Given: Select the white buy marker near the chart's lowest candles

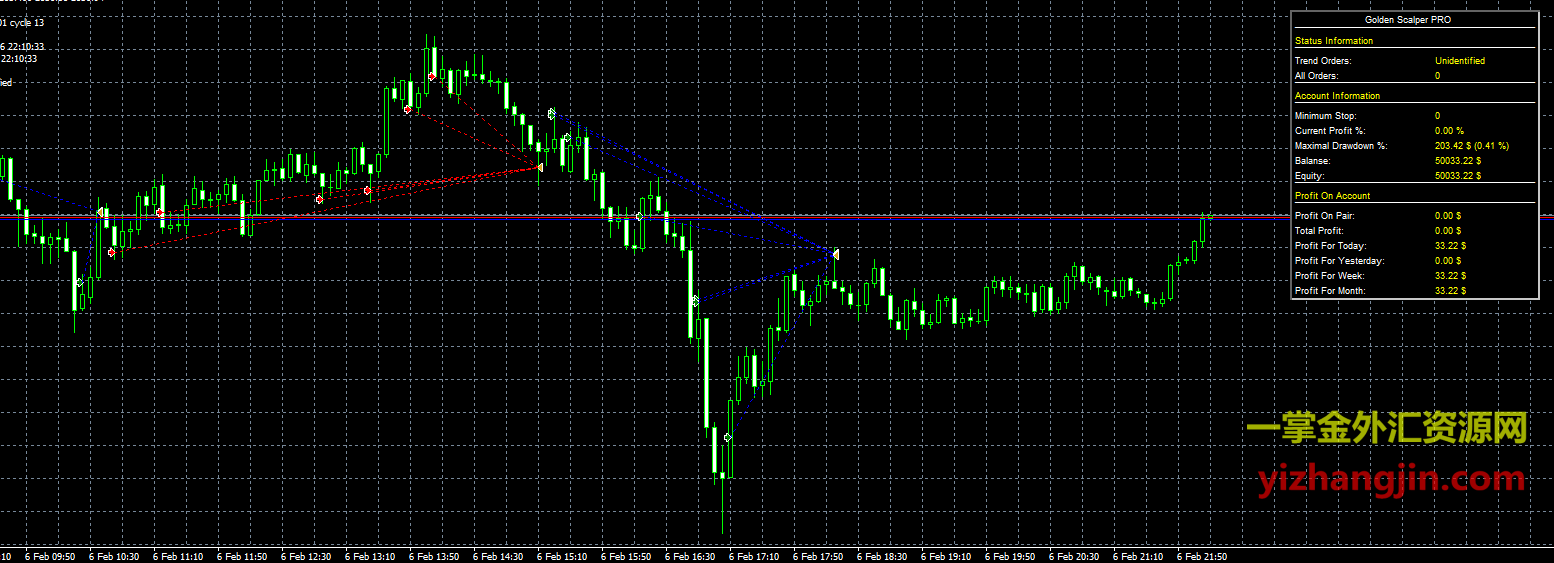Looking at the screenshot, I should click(727, 437).
